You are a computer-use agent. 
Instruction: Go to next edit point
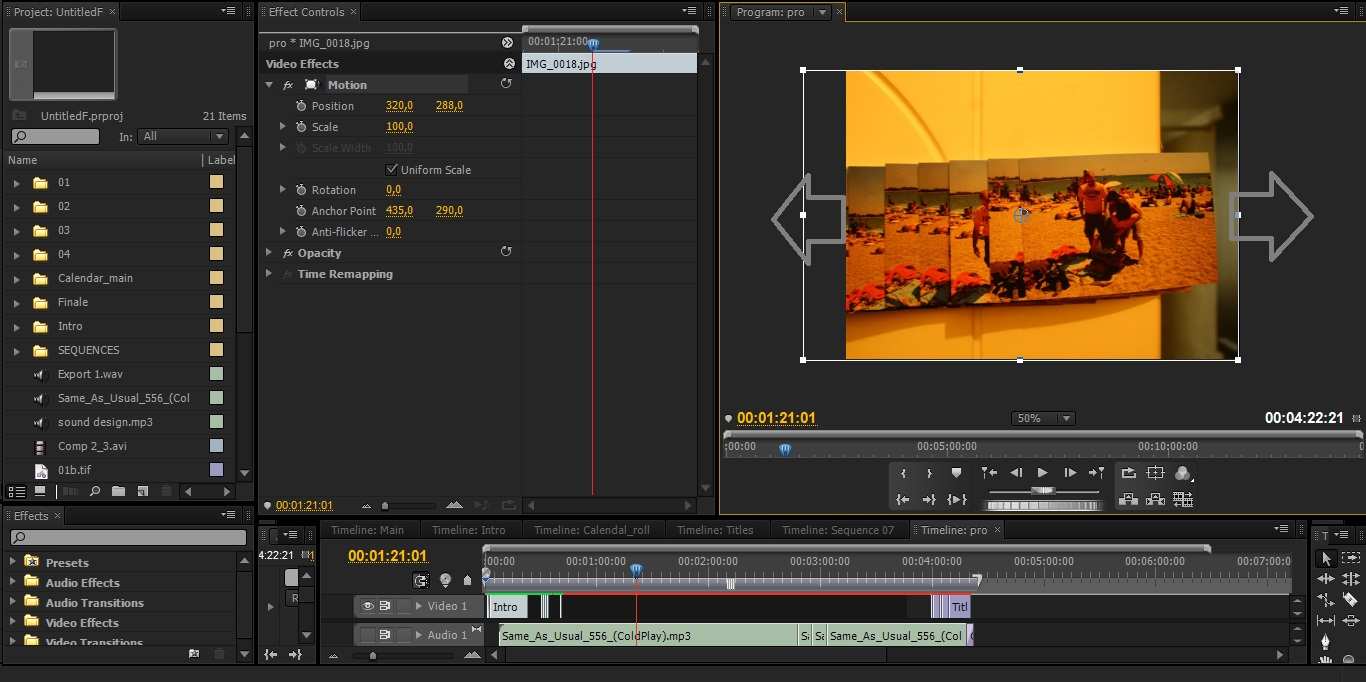(x=1097, y=473)
